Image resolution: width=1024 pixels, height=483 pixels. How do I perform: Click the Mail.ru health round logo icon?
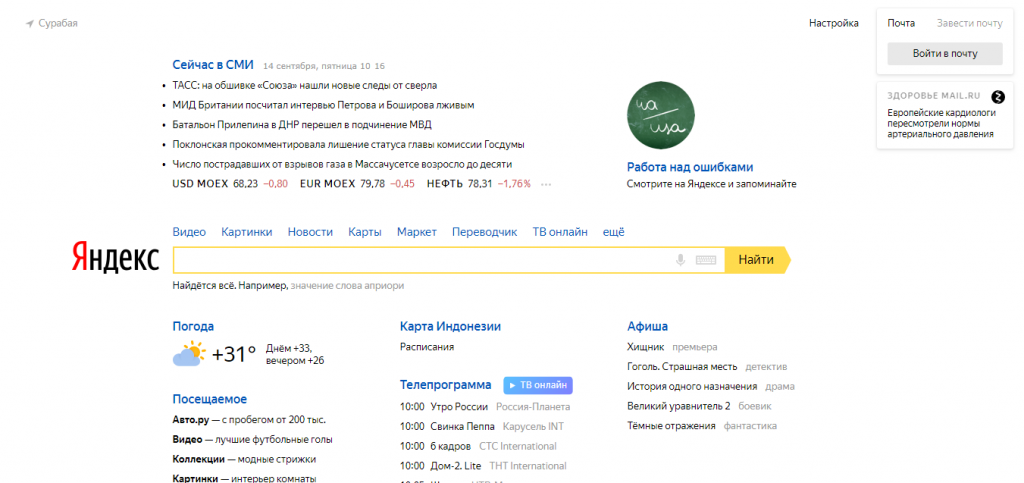997,97
